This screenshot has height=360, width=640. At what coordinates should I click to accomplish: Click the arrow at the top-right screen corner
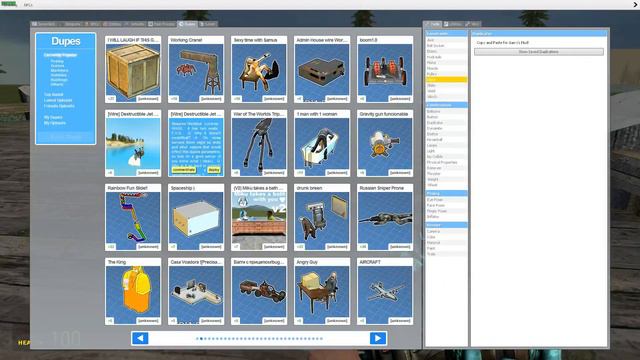[x=636, y=4]
